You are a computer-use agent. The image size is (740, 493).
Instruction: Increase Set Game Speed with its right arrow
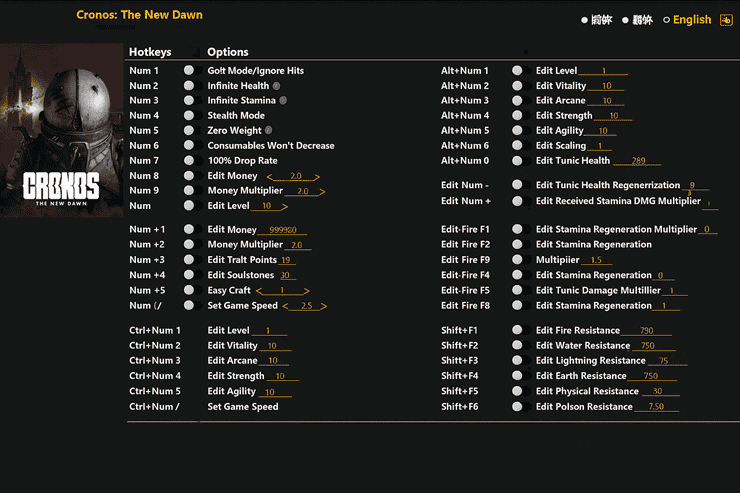324,307
